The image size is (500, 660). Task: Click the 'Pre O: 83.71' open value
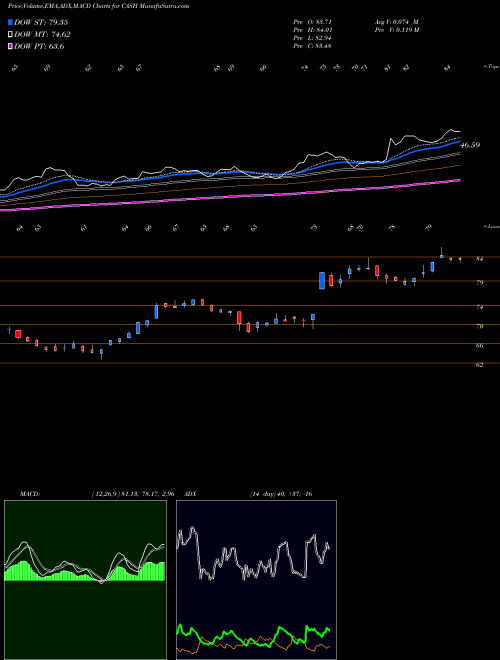tap(312, 22)
